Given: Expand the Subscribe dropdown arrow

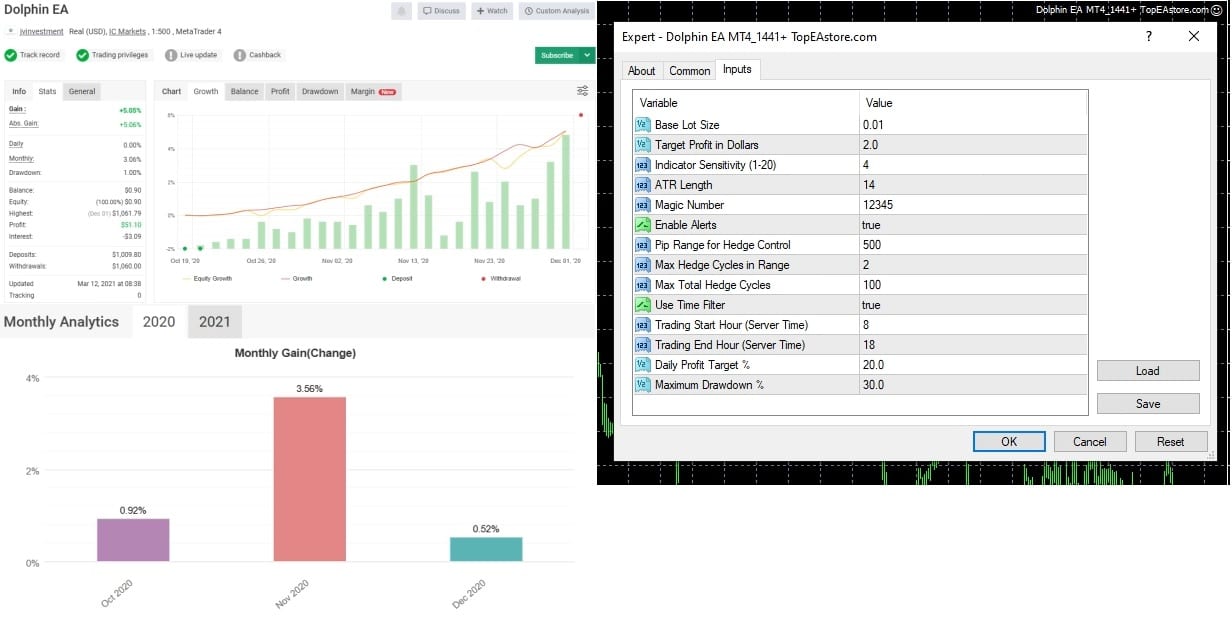Looking at the screenshot, I should pyautogui.click(x=588, y=55).
